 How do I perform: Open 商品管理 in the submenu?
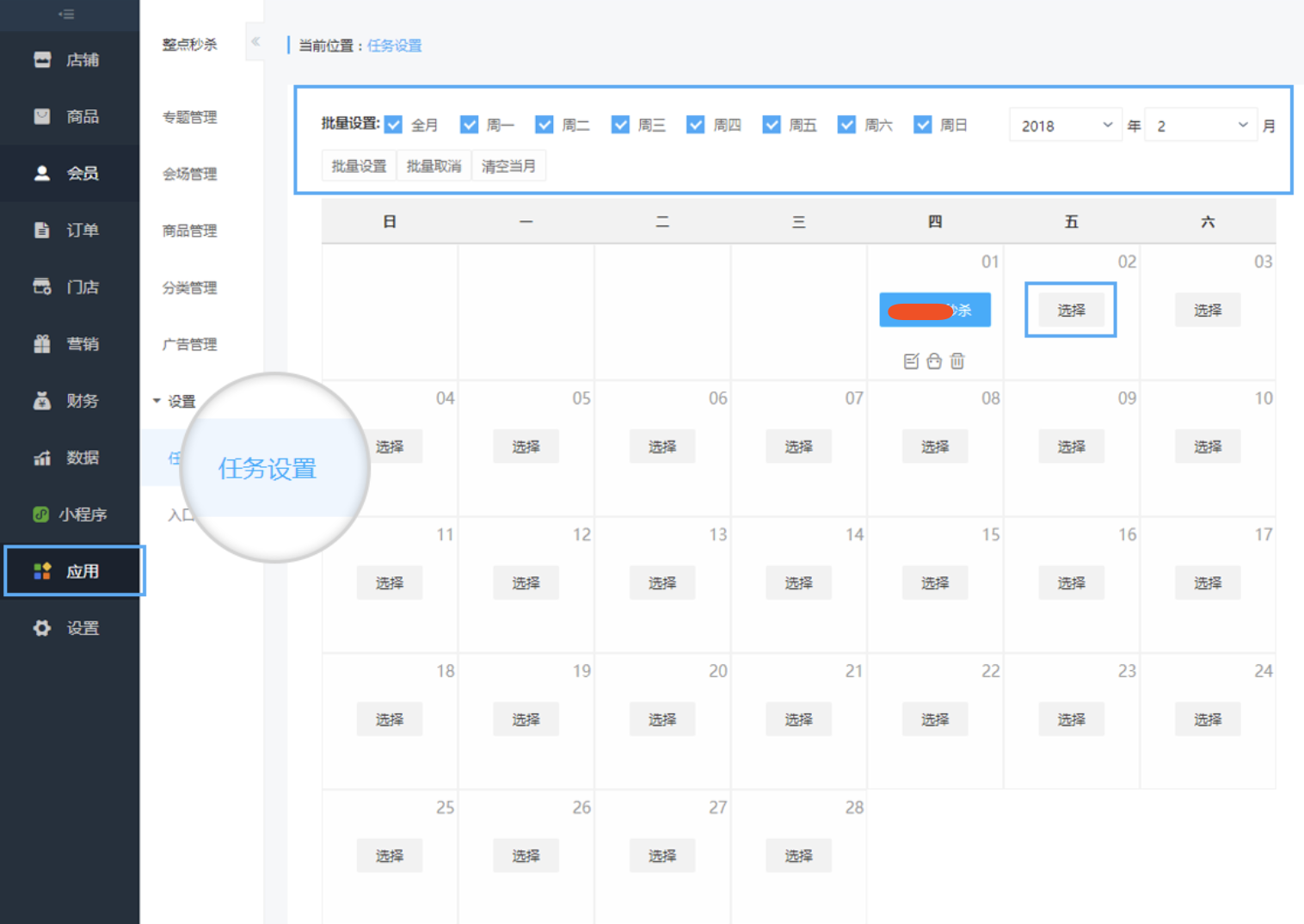coord(190,231)
